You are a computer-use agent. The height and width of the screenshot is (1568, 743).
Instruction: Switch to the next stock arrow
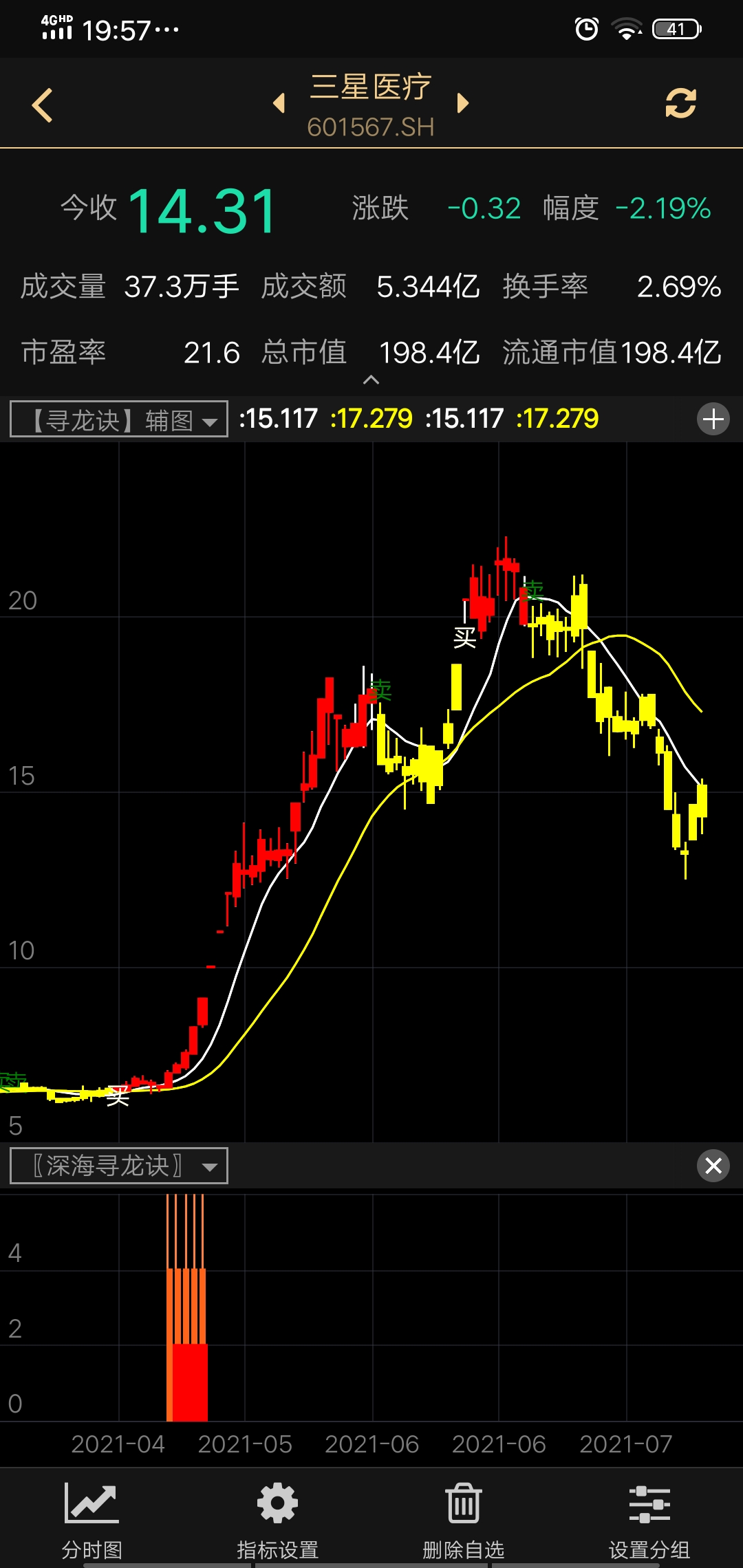point(463,103)
